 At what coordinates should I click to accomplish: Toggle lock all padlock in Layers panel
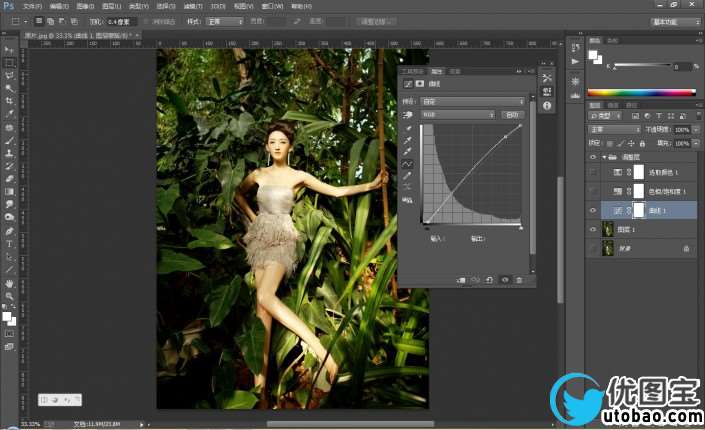click(642, 143)
